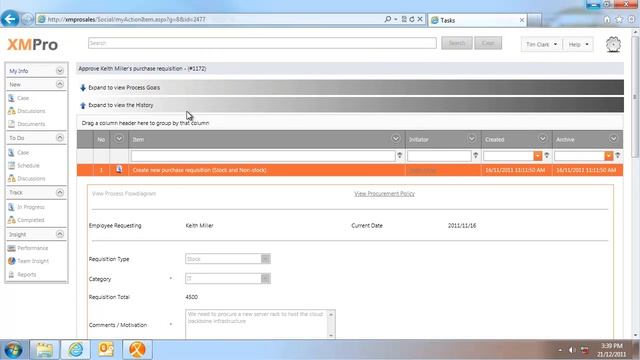Open the View Process Flowdiagram link
The width and height of the screenshot is (640, 360).
point(124,194)
